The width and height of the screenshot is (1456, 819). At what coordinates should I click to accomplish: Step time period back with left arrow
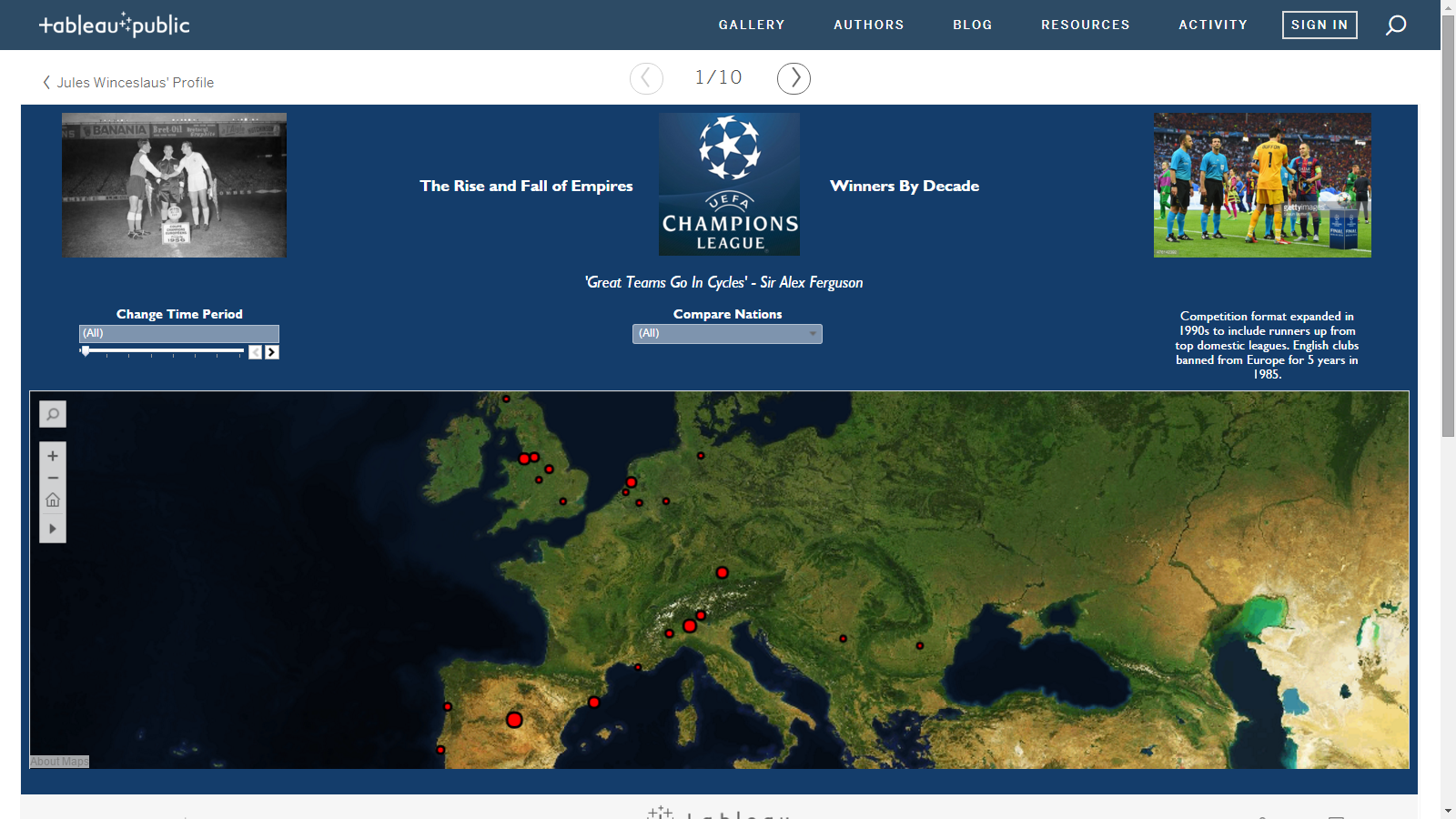click(x=256, y=352)
